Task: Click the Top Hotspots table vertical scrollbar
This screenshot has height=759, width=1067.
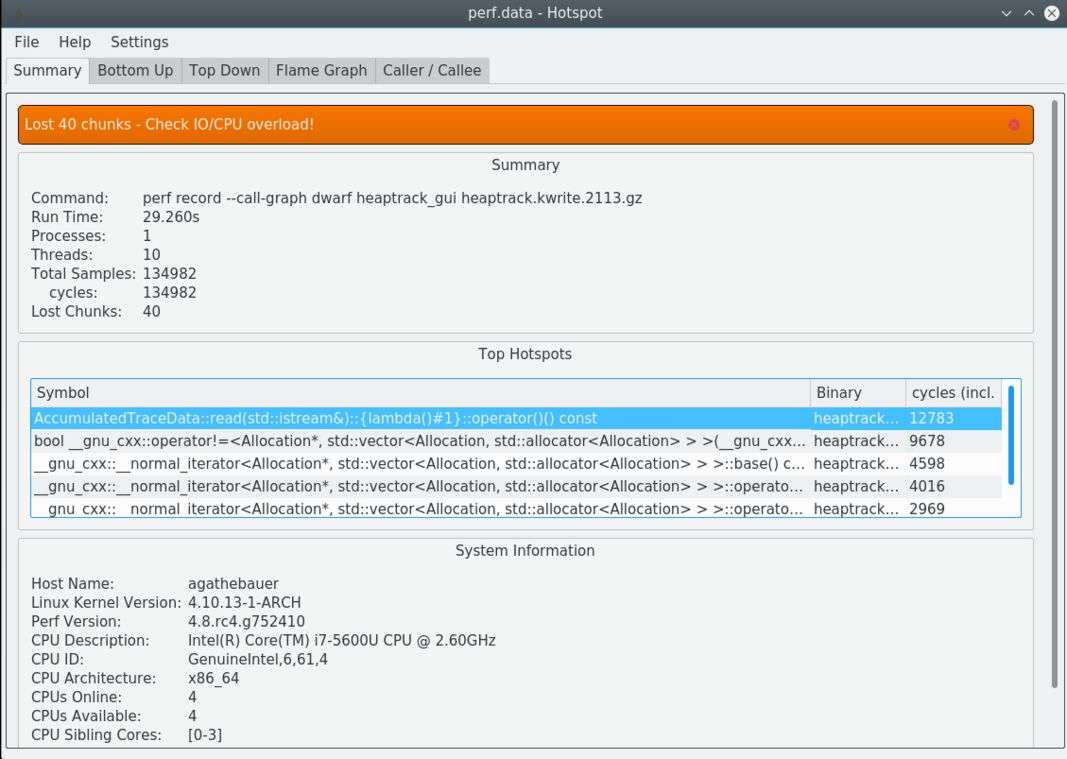Action: point(1011,435)
